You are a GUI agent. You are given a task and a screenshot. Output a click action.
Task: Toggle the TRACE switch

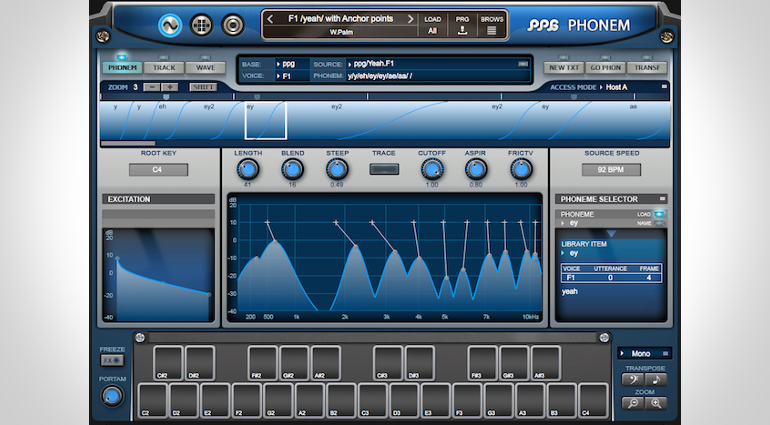[x=383, y=169]
